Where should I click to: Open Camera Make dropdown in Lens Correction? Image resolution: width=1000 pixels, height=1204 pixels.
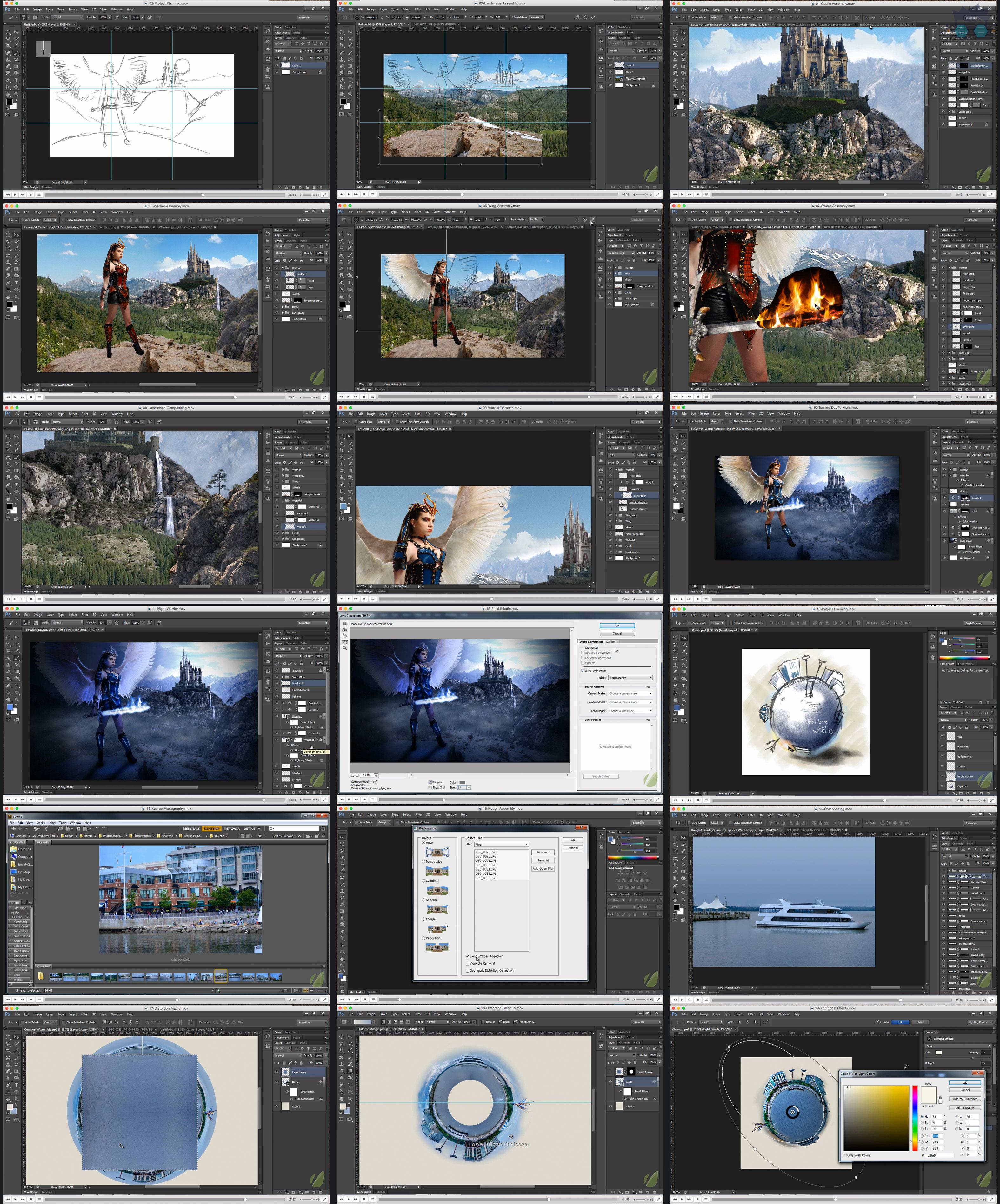630,694
